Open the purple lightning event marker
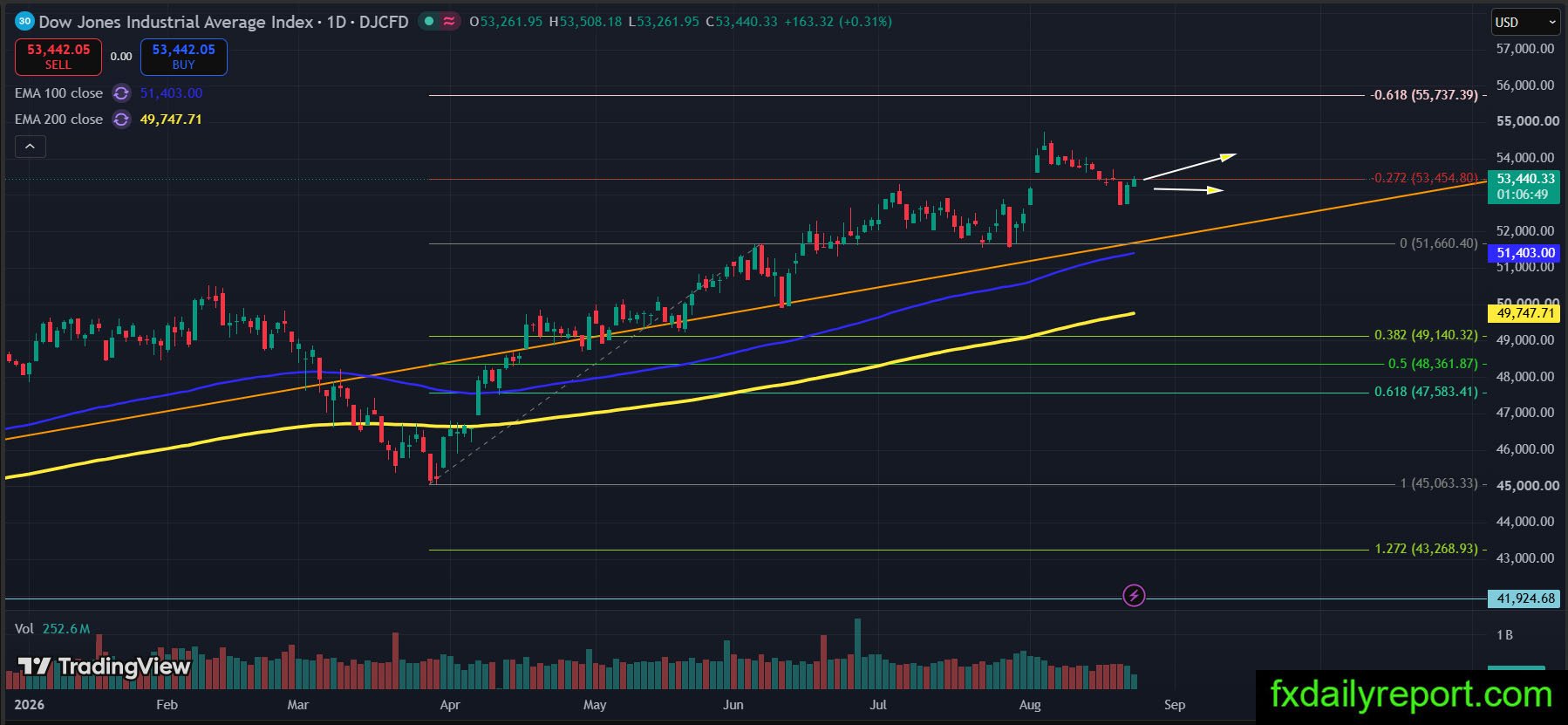Viewport: 1568px width, 725px height. click(1134, 596)
